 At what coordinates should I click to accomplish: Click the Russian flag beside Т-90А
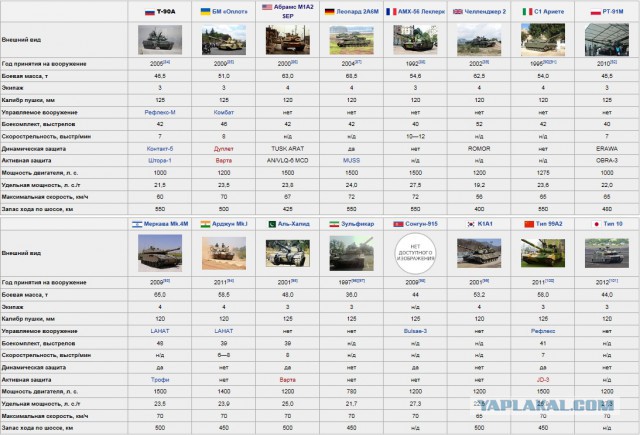[150, 12]
